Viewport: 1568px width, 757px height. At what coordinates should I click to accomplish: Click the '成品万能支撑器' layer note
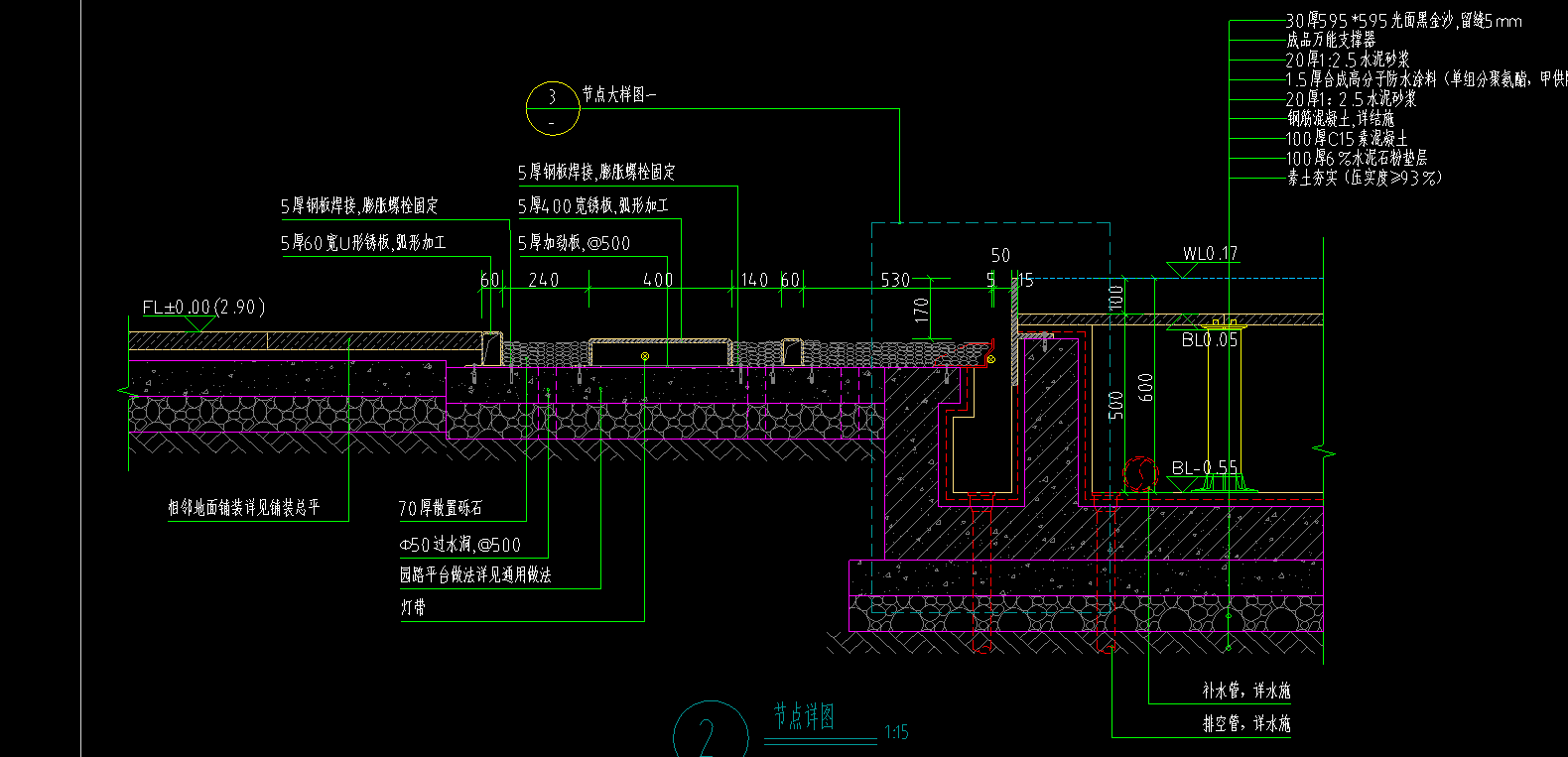point(1331,40)
